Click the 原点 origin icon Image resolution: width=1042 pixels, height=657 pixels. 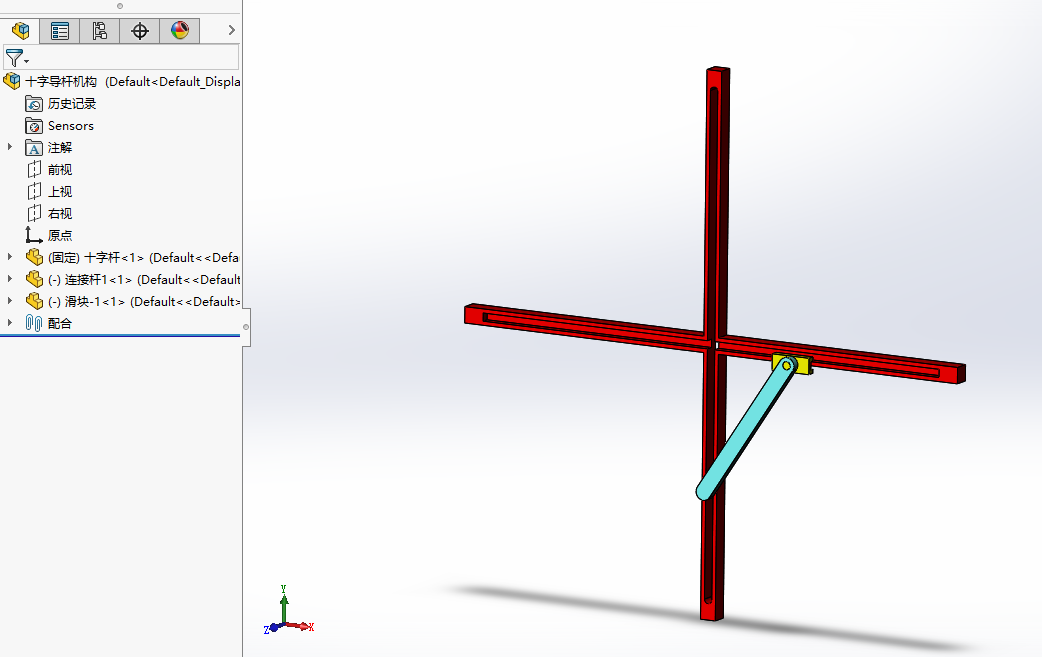tap(34, 235)
